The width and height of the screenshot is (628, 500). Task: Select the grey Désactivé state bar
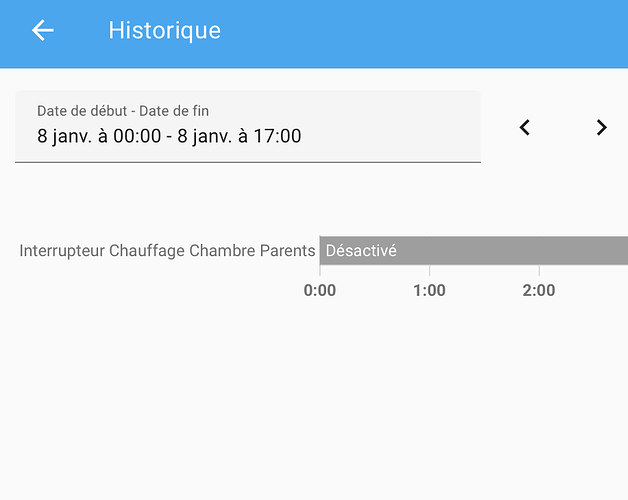[x=474, y=250]
